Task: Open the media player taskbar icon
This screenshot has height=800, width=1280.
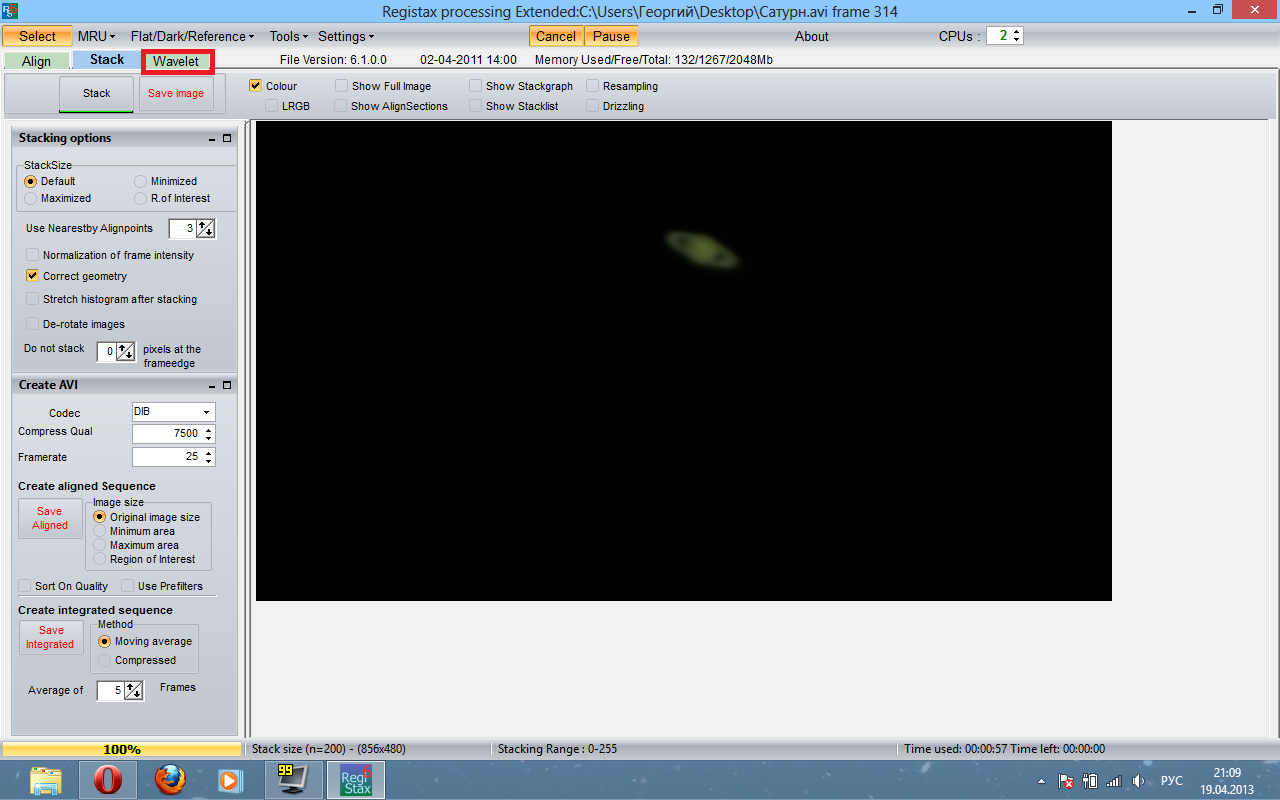Action: tap(230, 780)
